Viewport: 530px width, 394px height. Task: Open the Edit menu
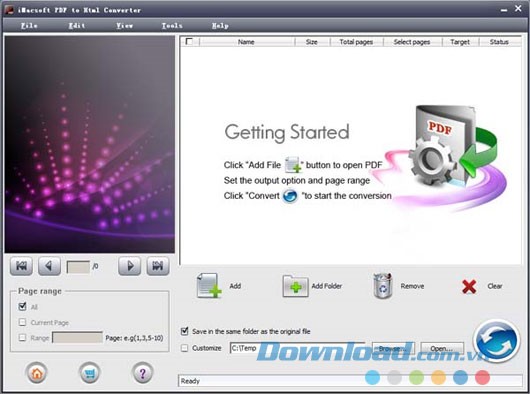tap(77, 26)
